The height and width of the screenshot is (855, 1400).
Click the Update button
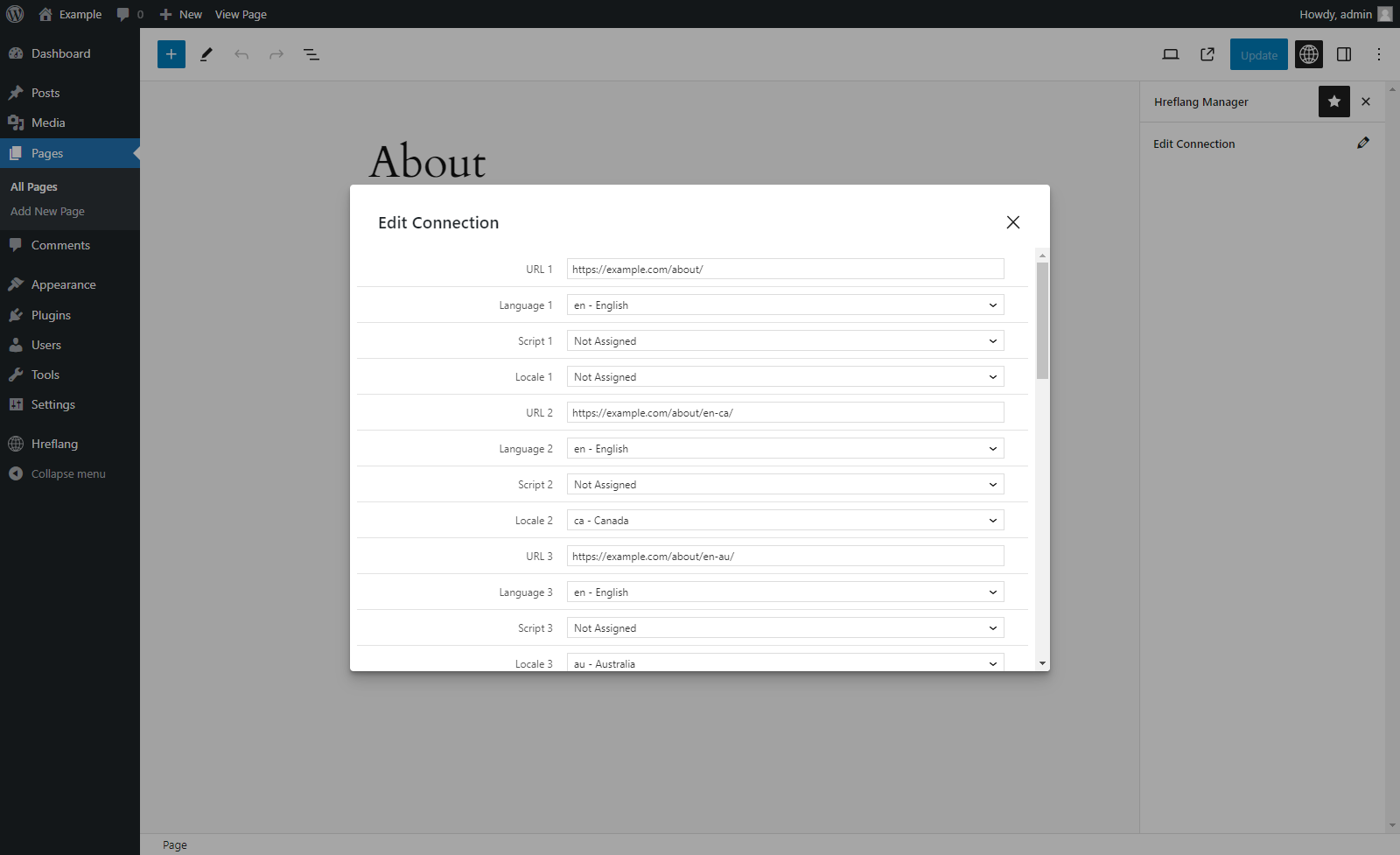click(x=1258, y=54)
